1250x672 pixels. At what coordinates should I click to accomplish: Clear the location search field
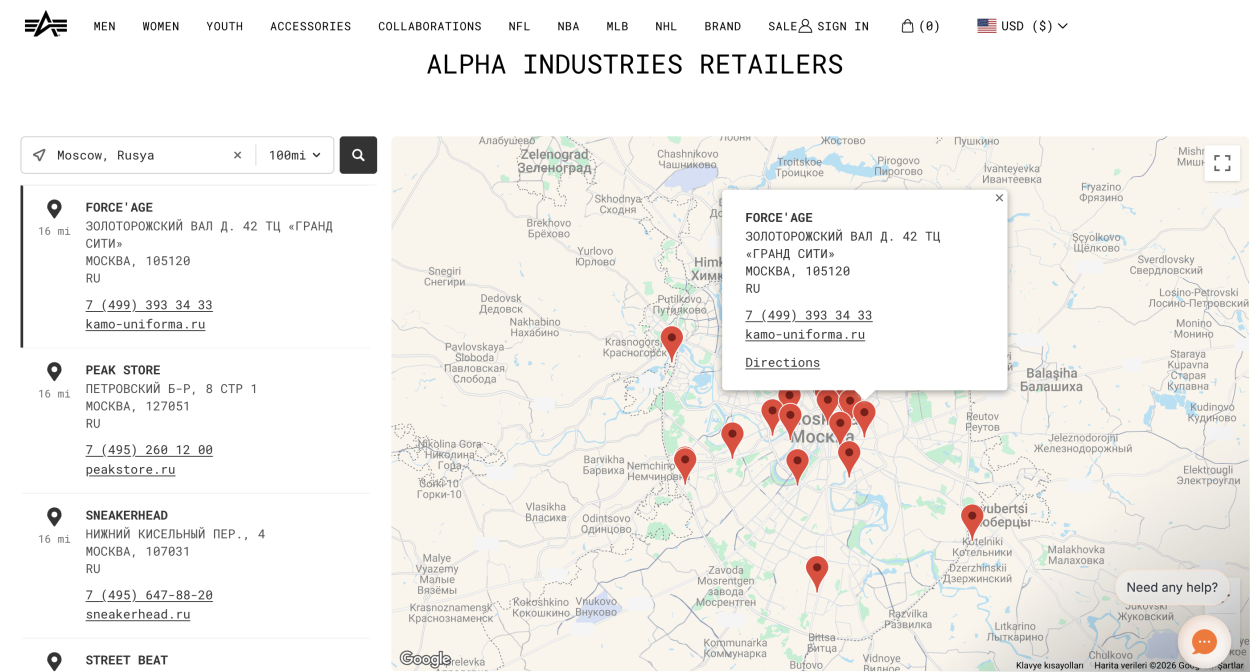click(237, 155)
